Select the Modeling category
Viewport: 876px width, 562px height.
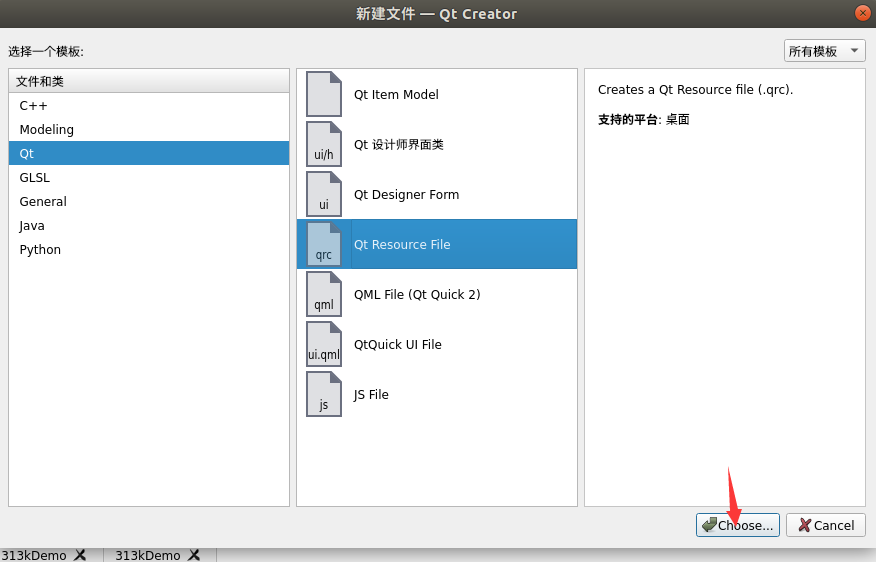[x=149, y=130]
